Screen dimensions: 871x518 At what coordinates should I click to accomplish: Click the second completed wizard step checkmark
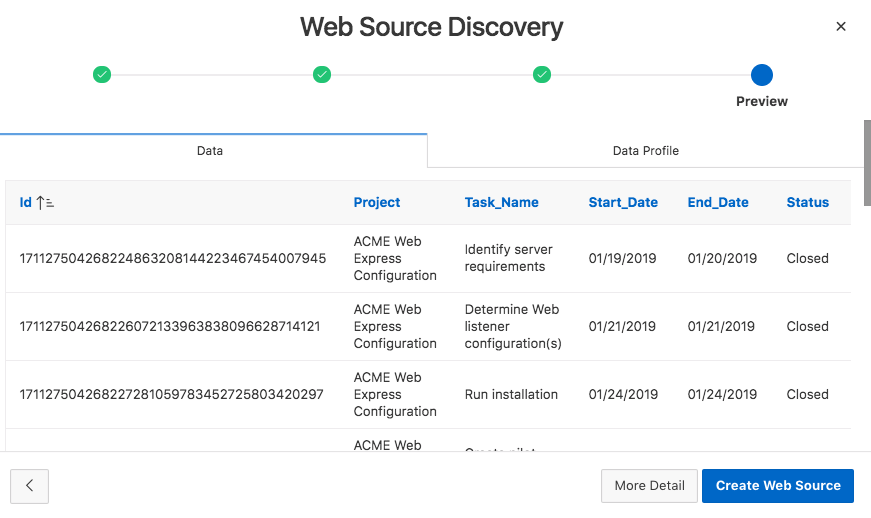[x=322, y=74]
